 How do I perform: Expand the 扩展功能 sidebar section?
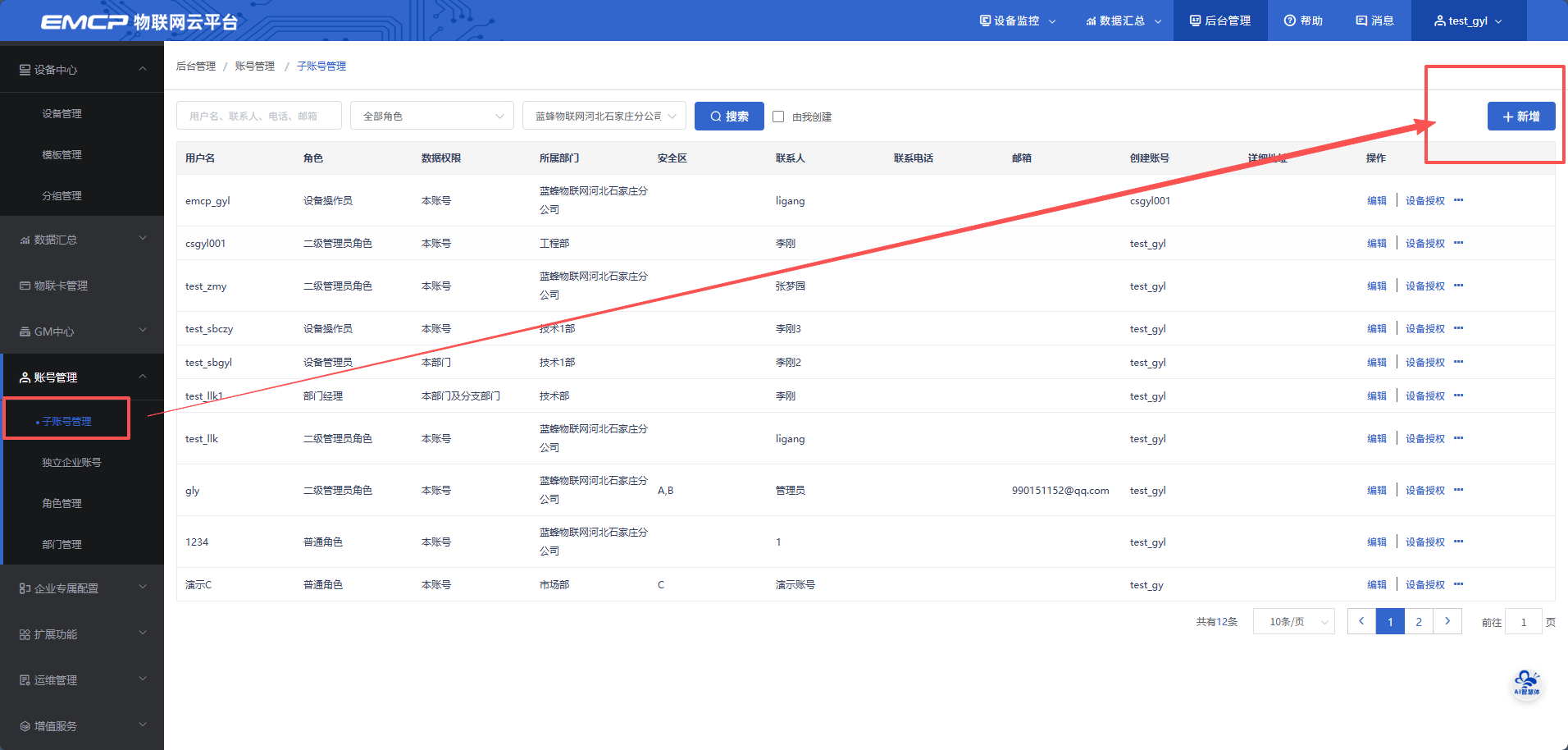tap(82, 634)
